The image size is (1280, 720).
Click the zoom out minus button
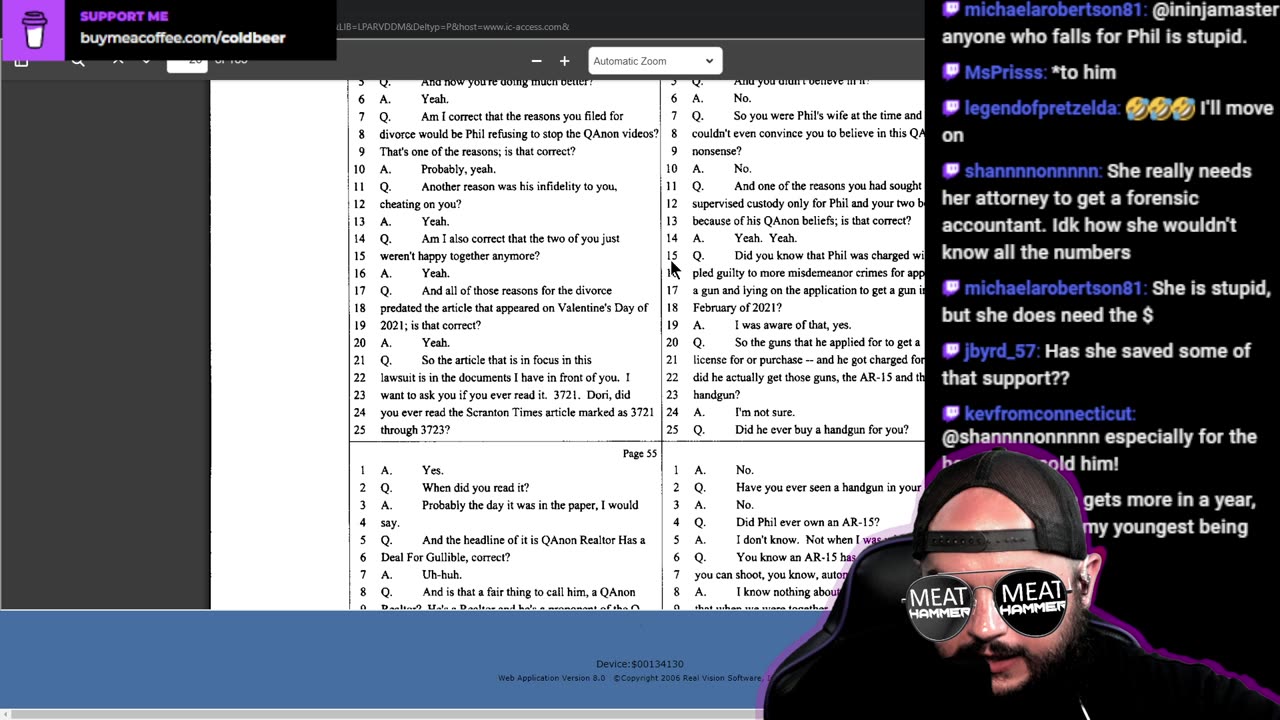tap(537, 61)
